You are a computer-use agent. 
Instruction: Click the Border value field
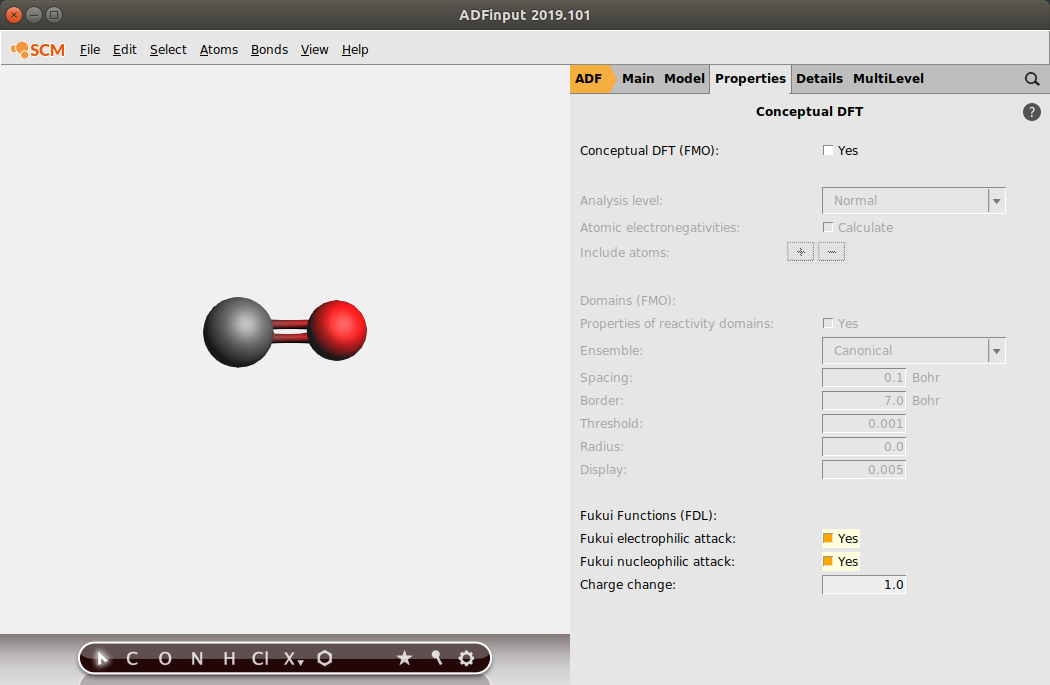864,400
